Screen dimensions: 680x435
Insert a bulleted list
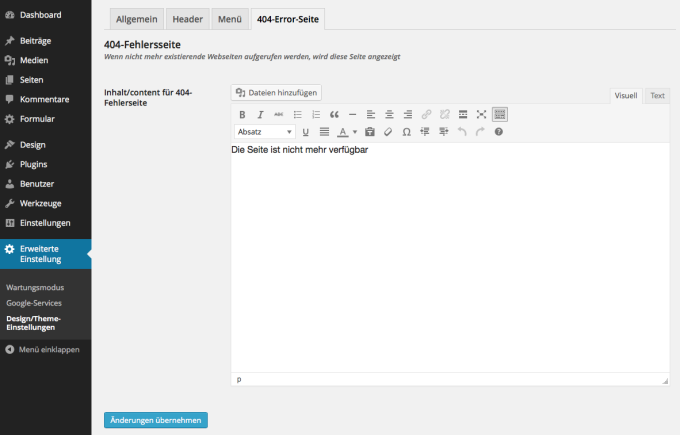tap(297, 114)
